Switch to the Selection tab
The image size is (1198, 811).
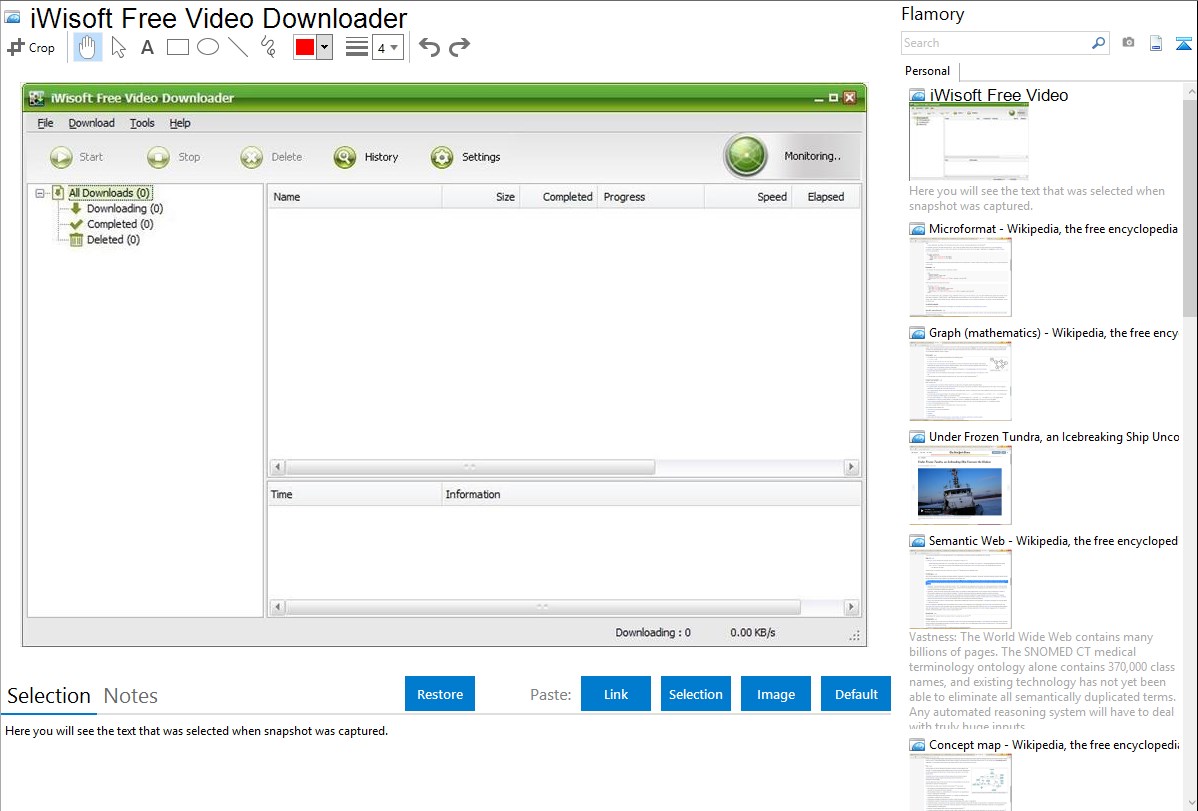pyautogui.click(x=49, y=696)
